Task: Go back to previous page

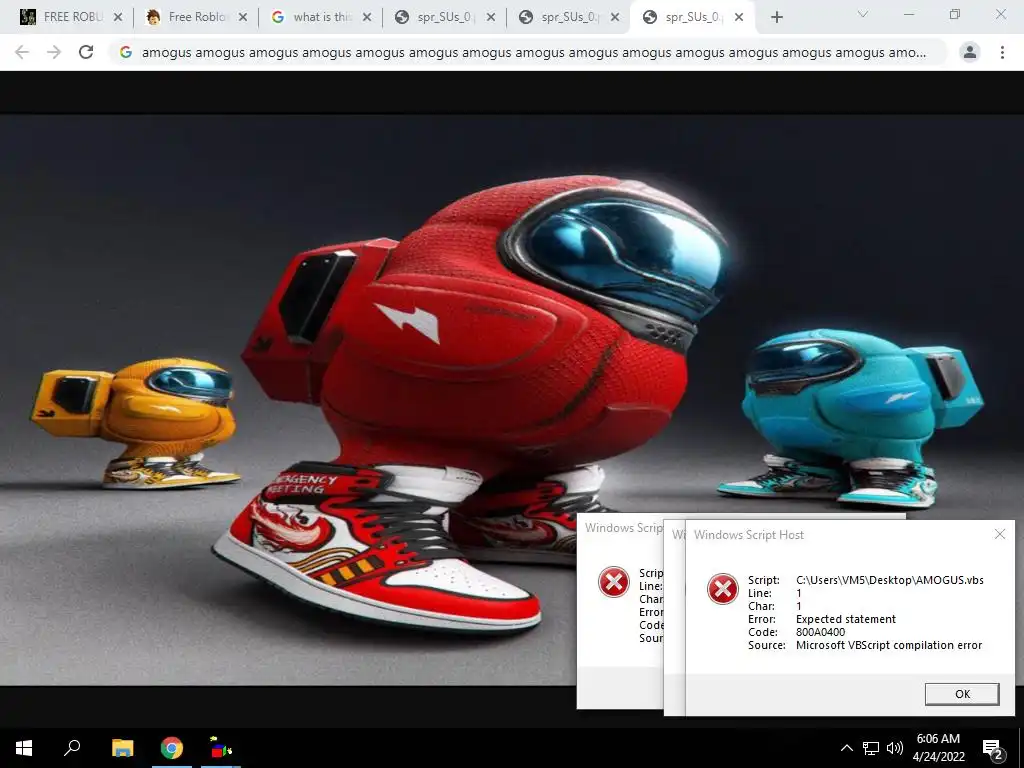Action: click(x=22, y=52)
